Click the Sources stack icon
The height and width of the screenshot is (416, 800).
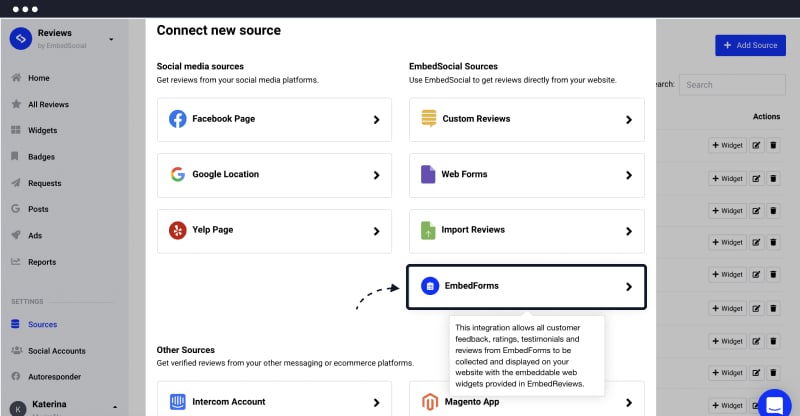pyautogui.click(x=15, y=324)
